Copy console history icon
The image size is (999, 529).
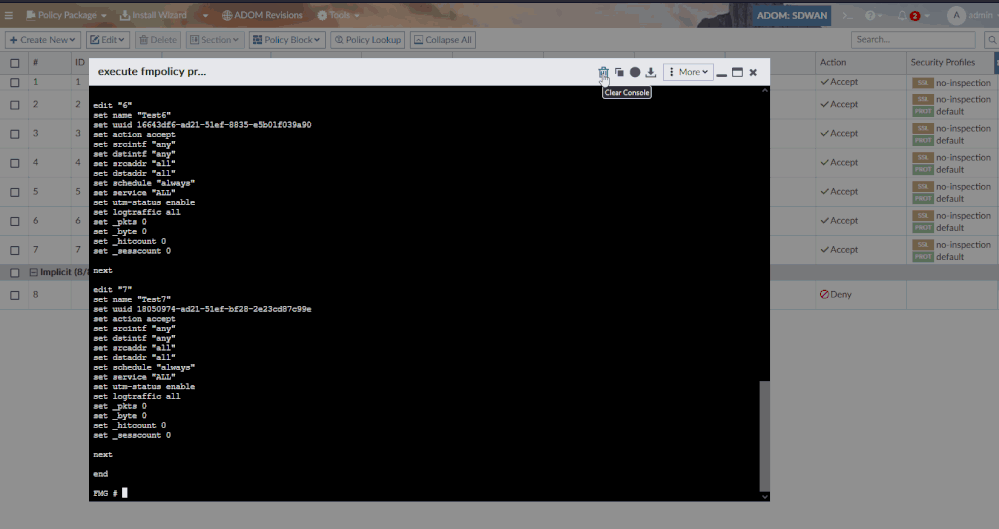click(619, 72)
